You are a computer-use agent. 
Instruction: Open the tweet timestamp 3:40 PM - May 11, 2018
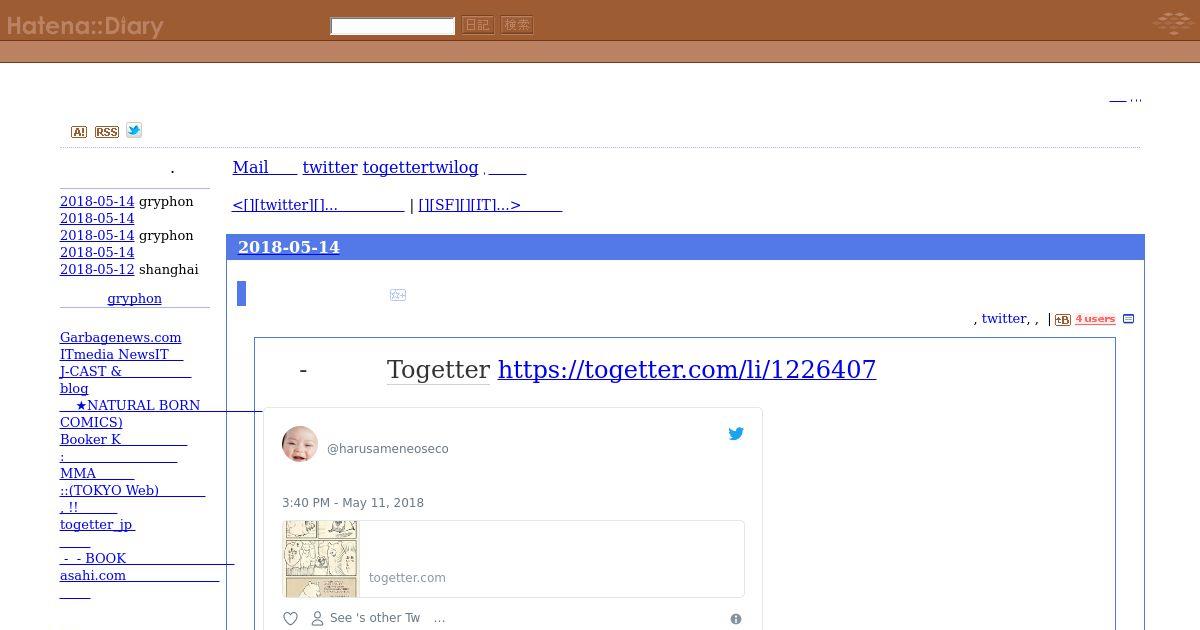[353, 503]
